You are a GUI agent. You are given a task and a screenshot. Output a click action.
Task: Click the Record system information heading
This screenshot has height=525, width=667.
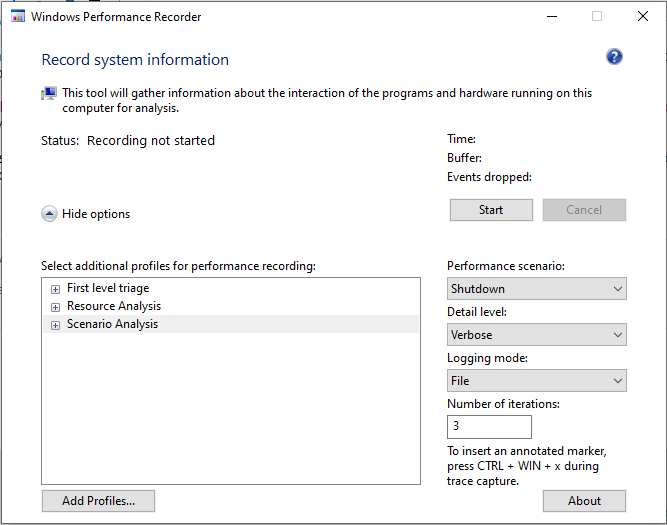coord(135,60)
